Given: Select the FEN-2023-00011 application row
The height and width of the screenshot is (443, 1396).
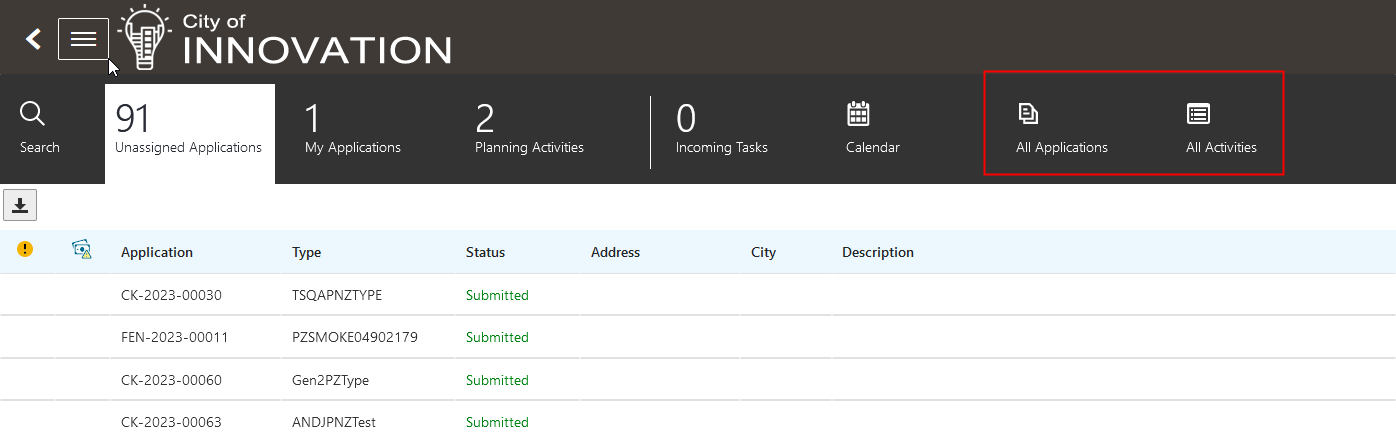Looking at the screenshot, I should click(175, 337).
